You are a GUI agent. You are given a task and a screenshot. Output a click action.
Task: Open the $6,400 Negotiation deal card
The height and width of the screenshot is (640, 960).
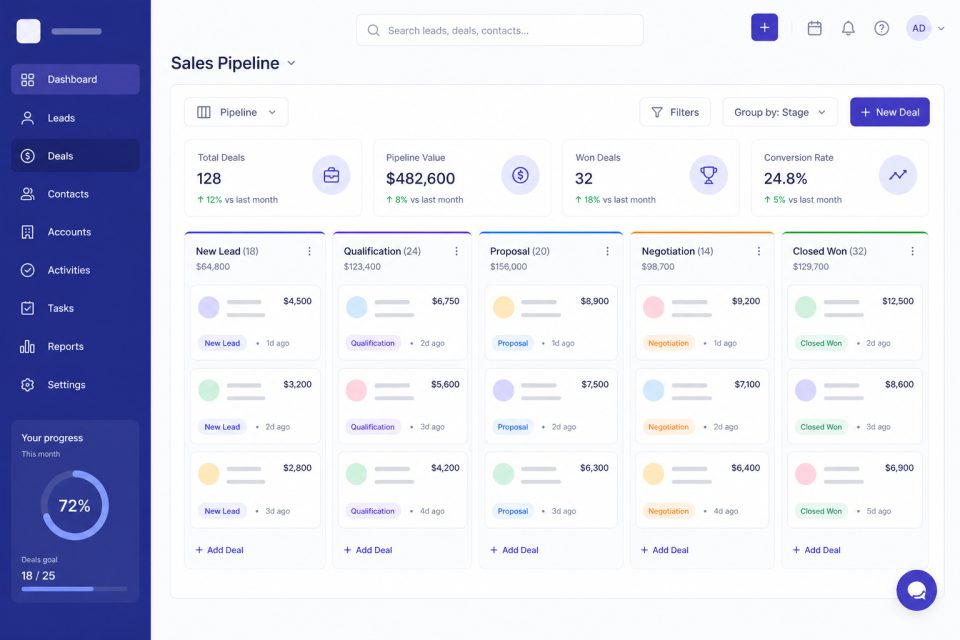[702, 490]
